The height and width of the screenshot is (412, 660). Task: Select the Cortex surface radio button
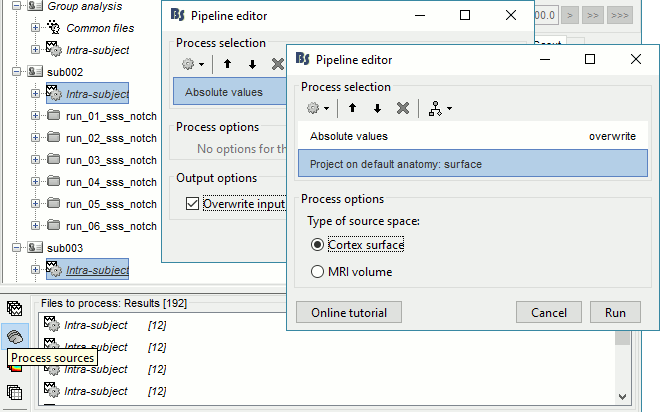pyautogui.click(x=318, y=244)
